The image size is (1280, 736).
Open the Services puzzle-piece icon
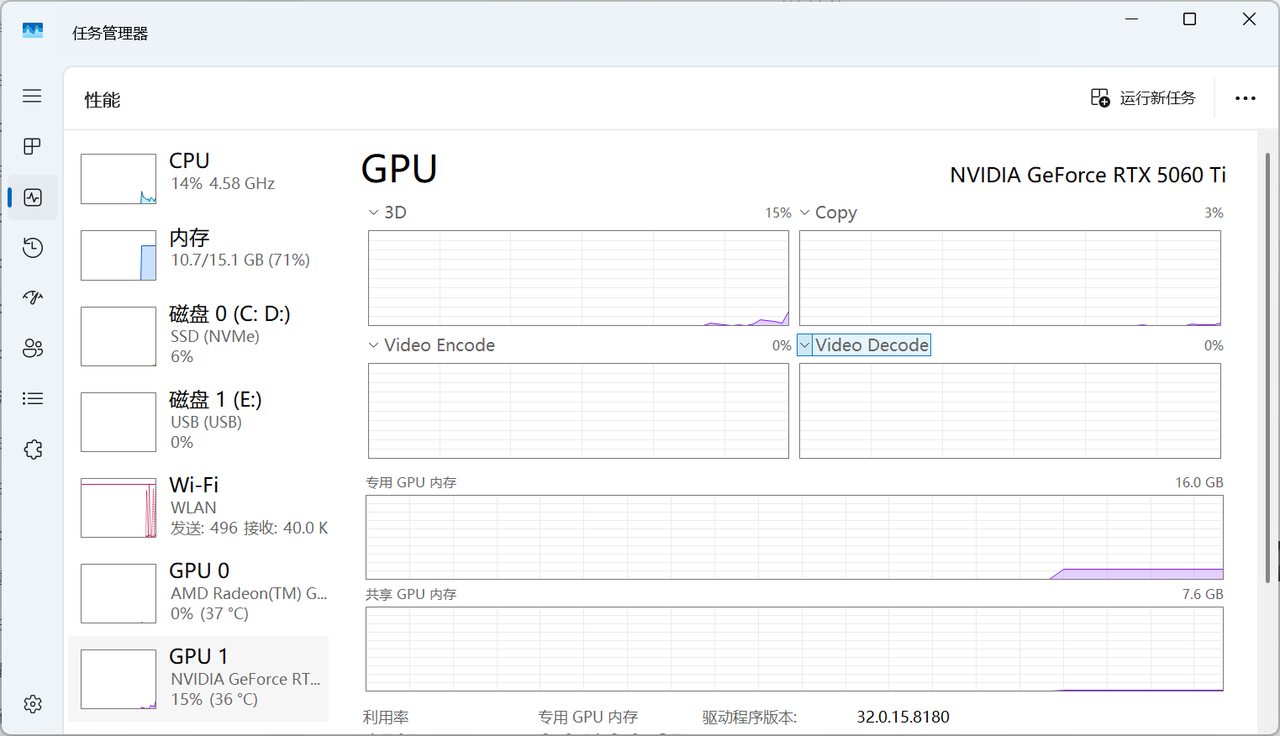pyautogui.click(x=32, y=449)
